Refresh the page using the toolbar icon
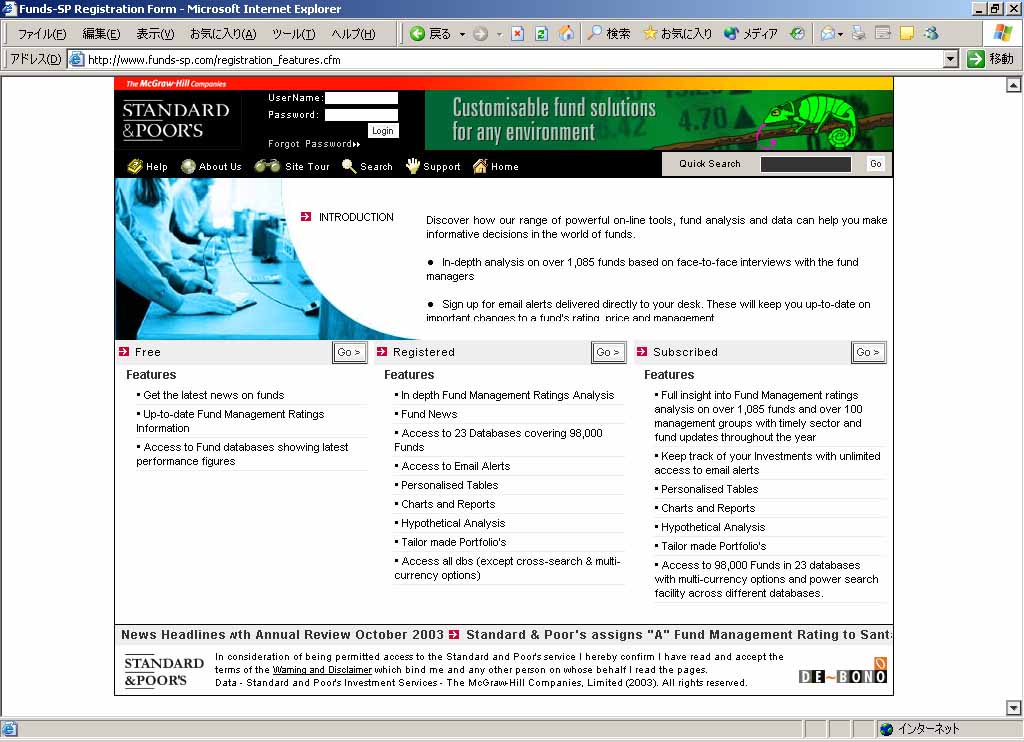This screenshot has height=742, width=1024. pos(541,34)
